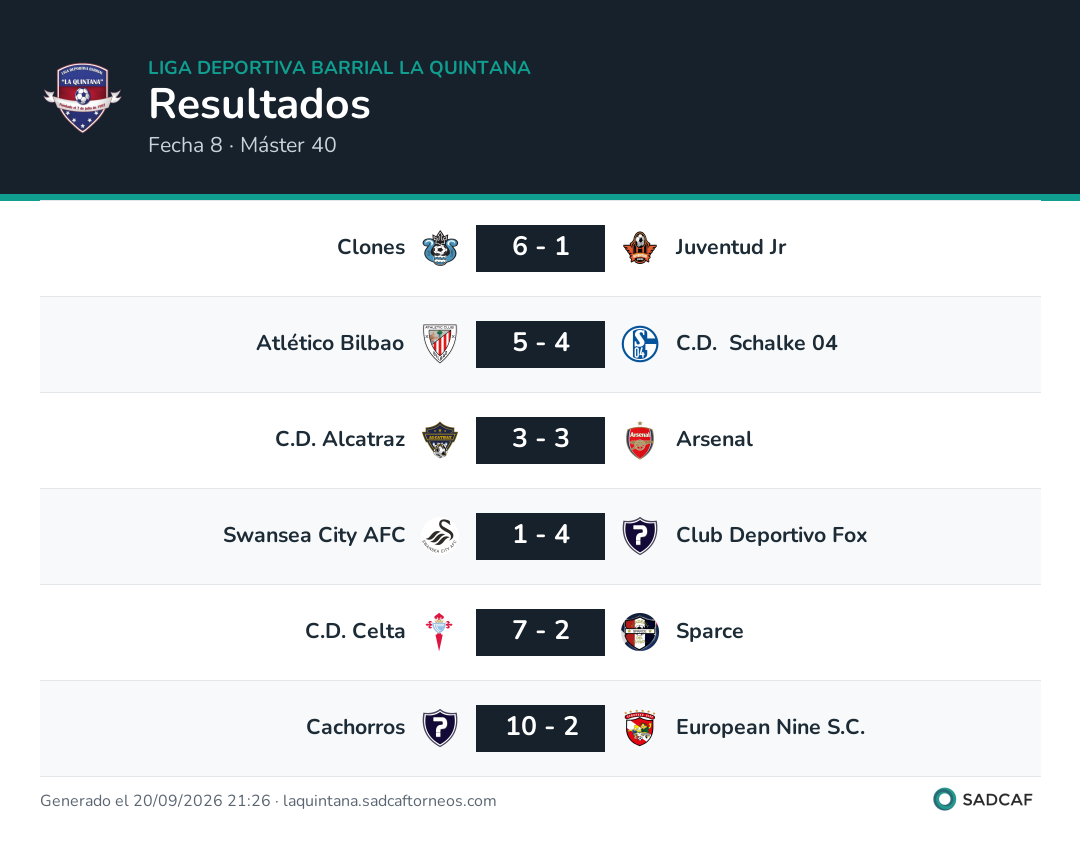This screenshot has width=1080, height=852.
Task: Click the C.D. Alcatraz badge
Action: tap(440, 440)
